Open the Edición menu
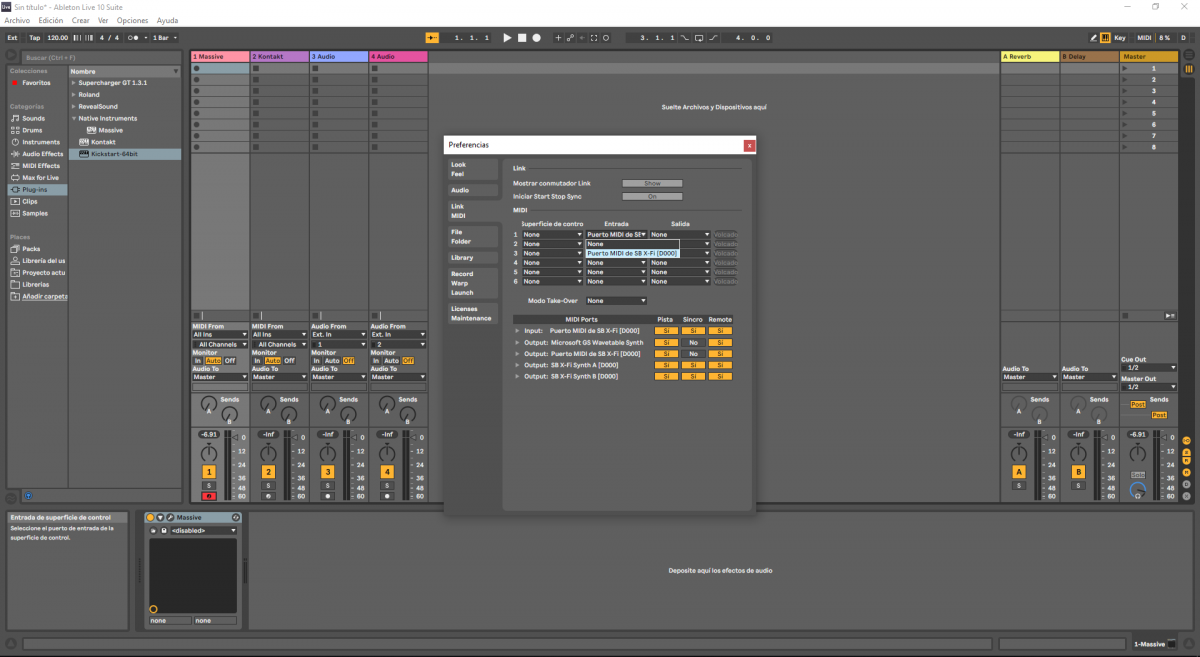Image resolution: width=1200 pixels, height=657 pixels. (50, 20)
